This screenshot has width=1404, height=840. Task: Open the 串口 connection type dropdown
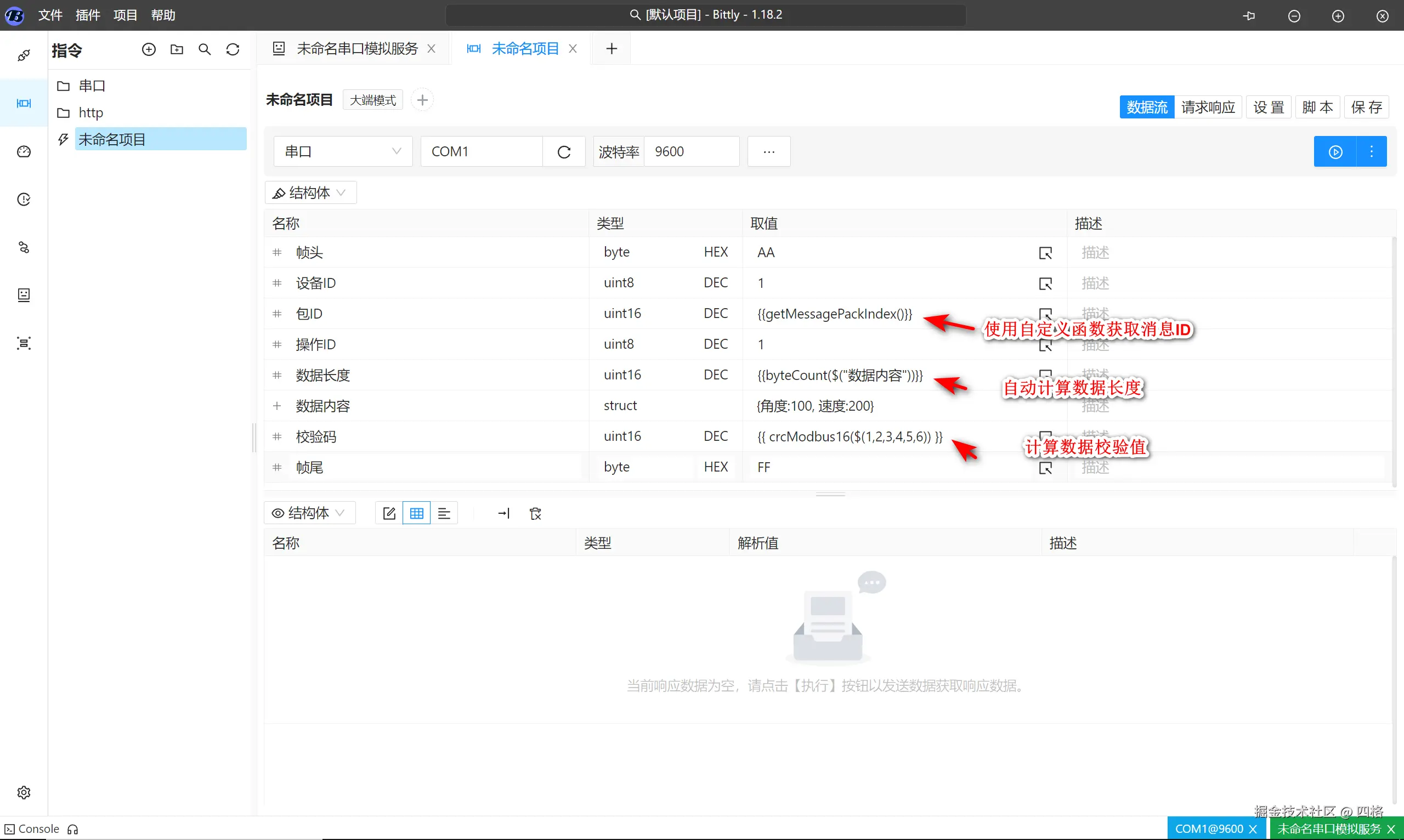click(343, 152)
